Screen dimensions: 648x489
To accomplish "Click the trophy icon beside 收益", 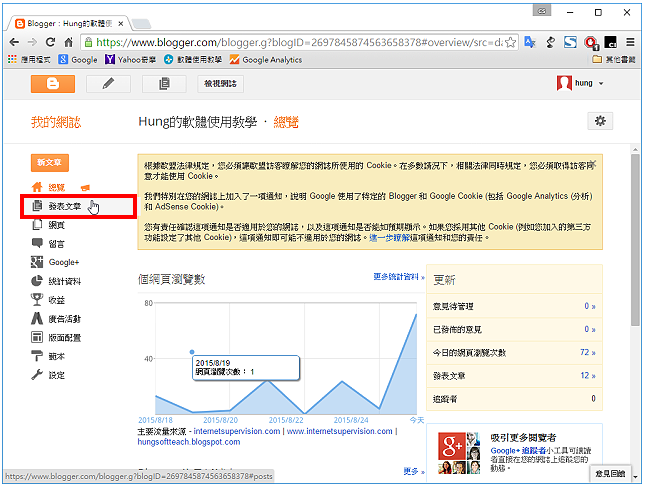I will (x=37, y=299).
